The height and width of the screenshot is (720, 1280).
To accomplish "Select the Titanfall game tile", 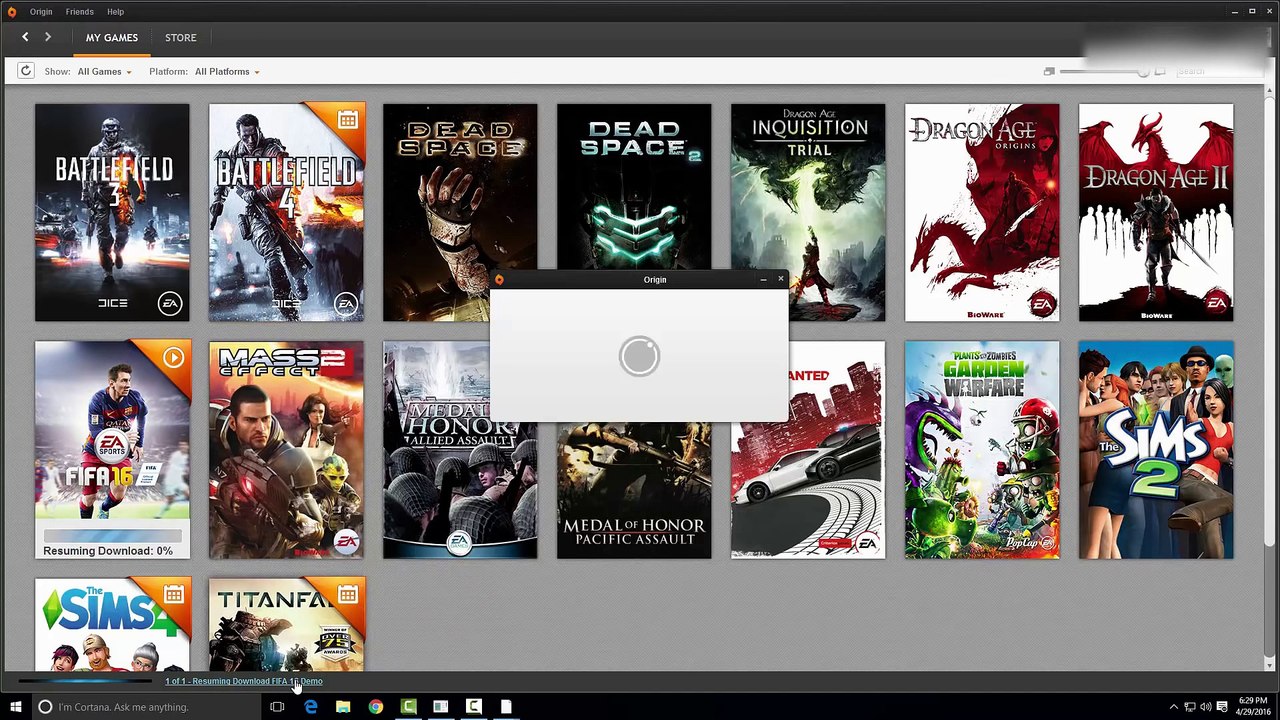I will (286, 624).
